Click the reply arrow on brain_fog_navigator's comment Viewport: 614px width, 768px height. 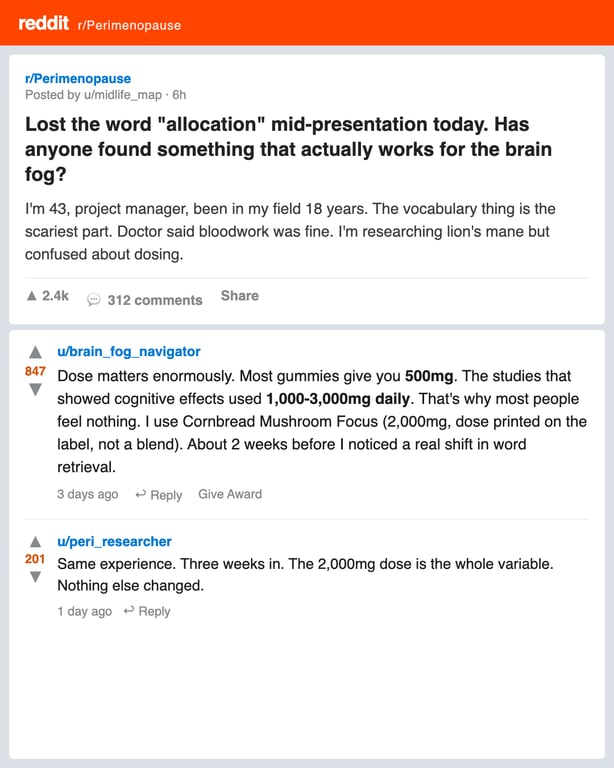coord(141,494)
